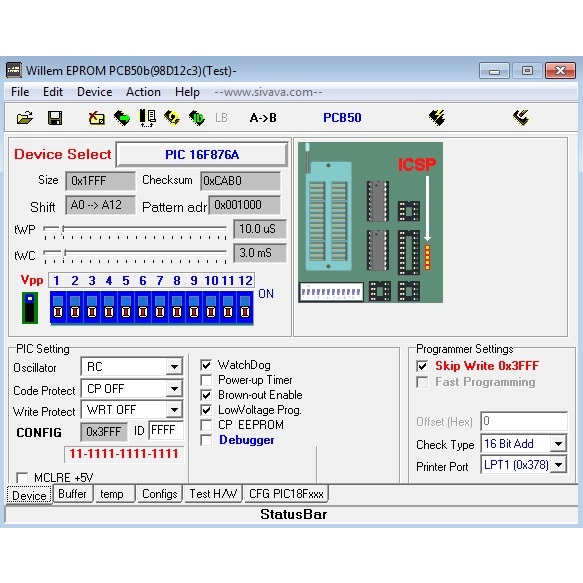Click the chip check-mark verify icon

521,118
